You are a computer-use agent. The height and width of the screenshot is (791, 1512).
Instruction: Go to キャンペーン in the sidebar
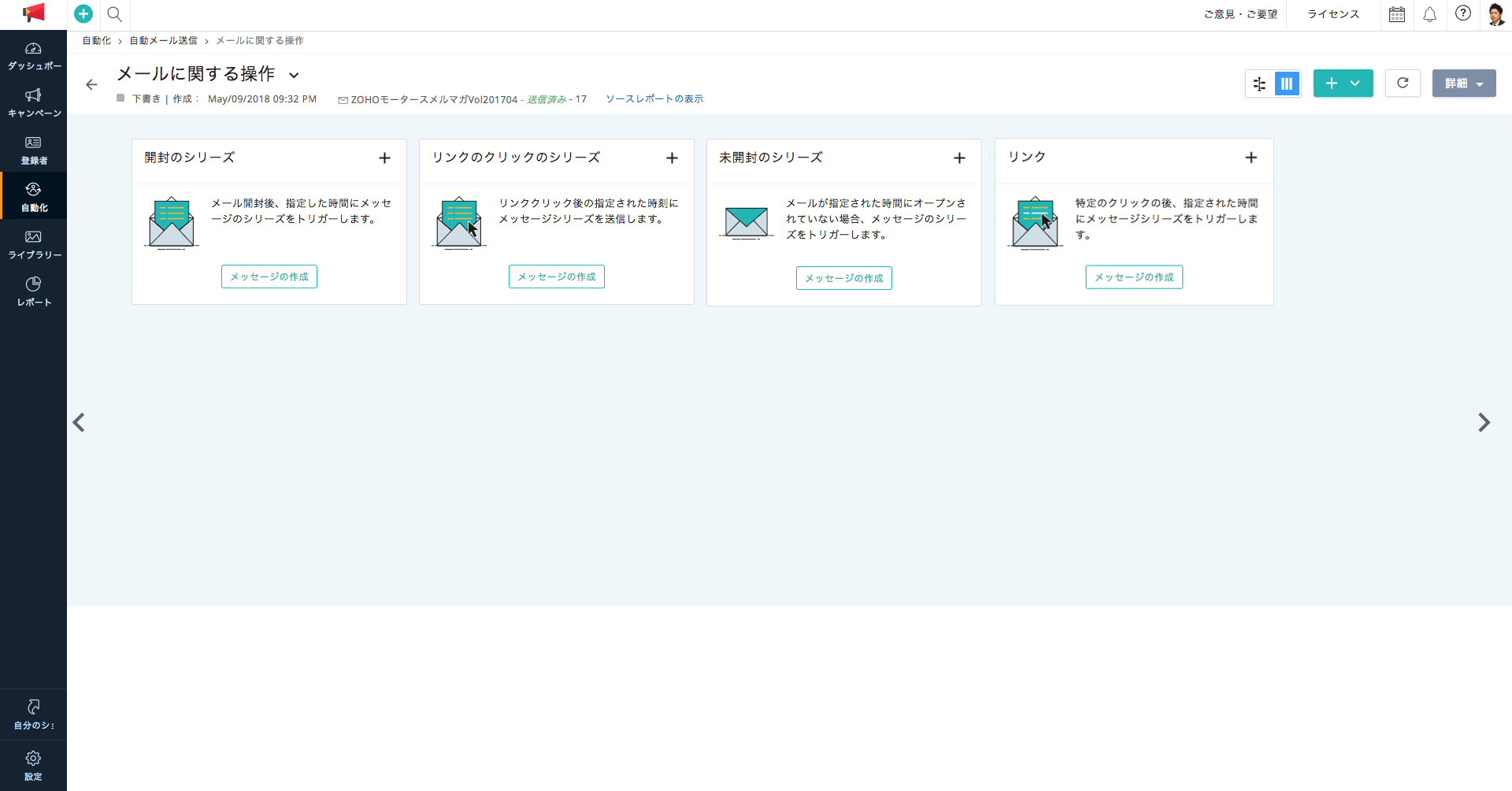[33, 102]
